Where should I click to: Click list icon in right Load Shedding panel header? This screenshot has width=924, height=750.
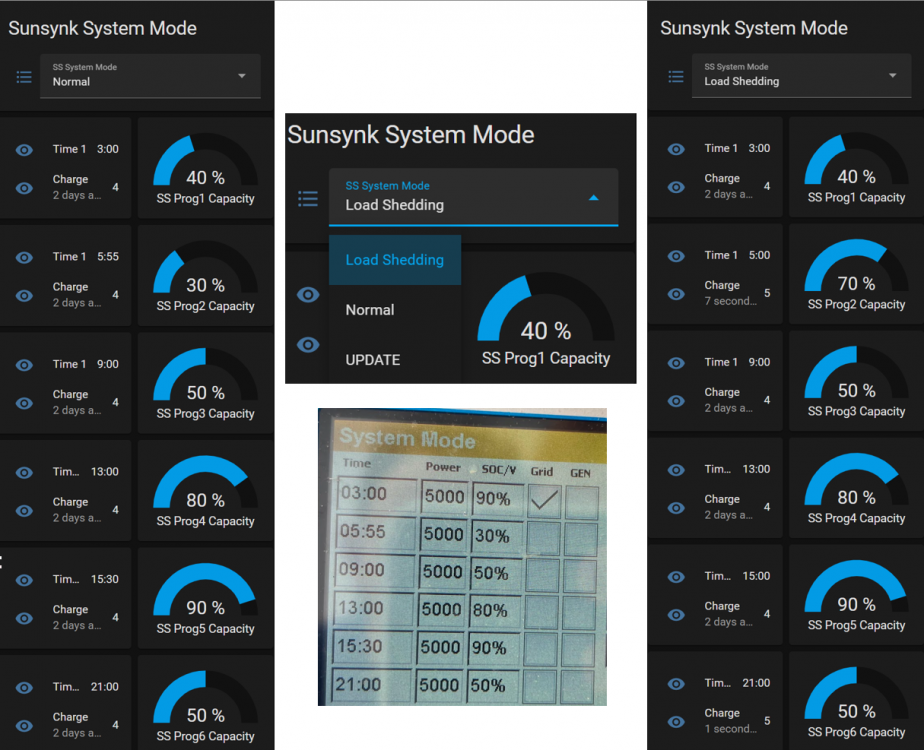pyautogui.click(x=676, y=76)
